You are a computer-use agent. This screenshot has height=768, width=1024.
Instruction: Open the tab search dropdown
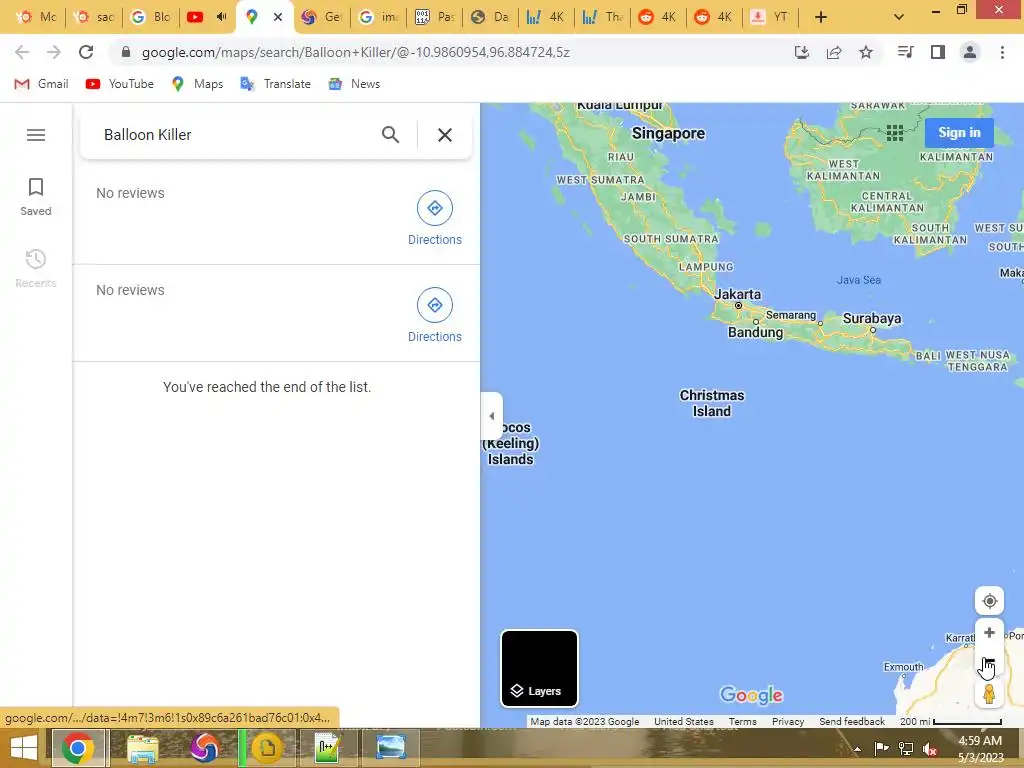899,17
